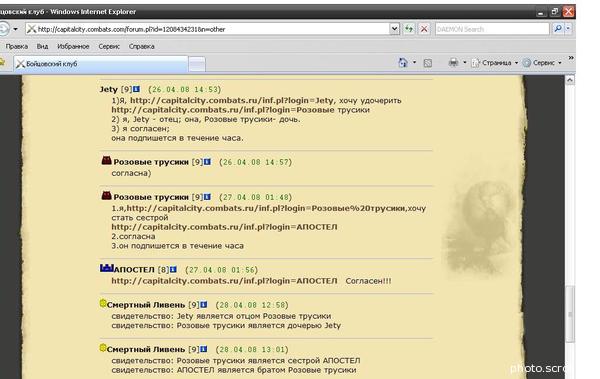This screenshot has height=379, width=600.
Task: Open the Правка menu
Action: coord(16,46)
